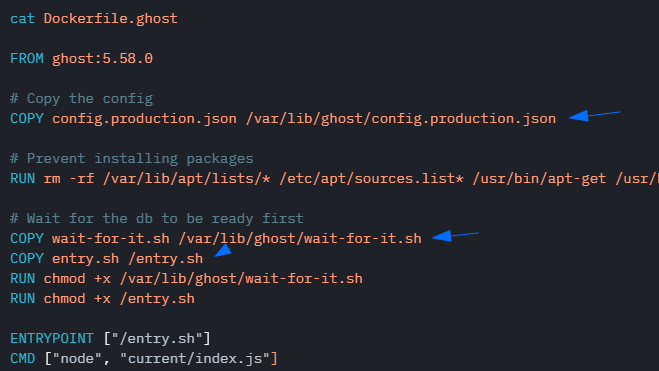Click the 'RUN chmod +x /entry.sh' line
Screen dimensions: 659x371
point(102,299)
